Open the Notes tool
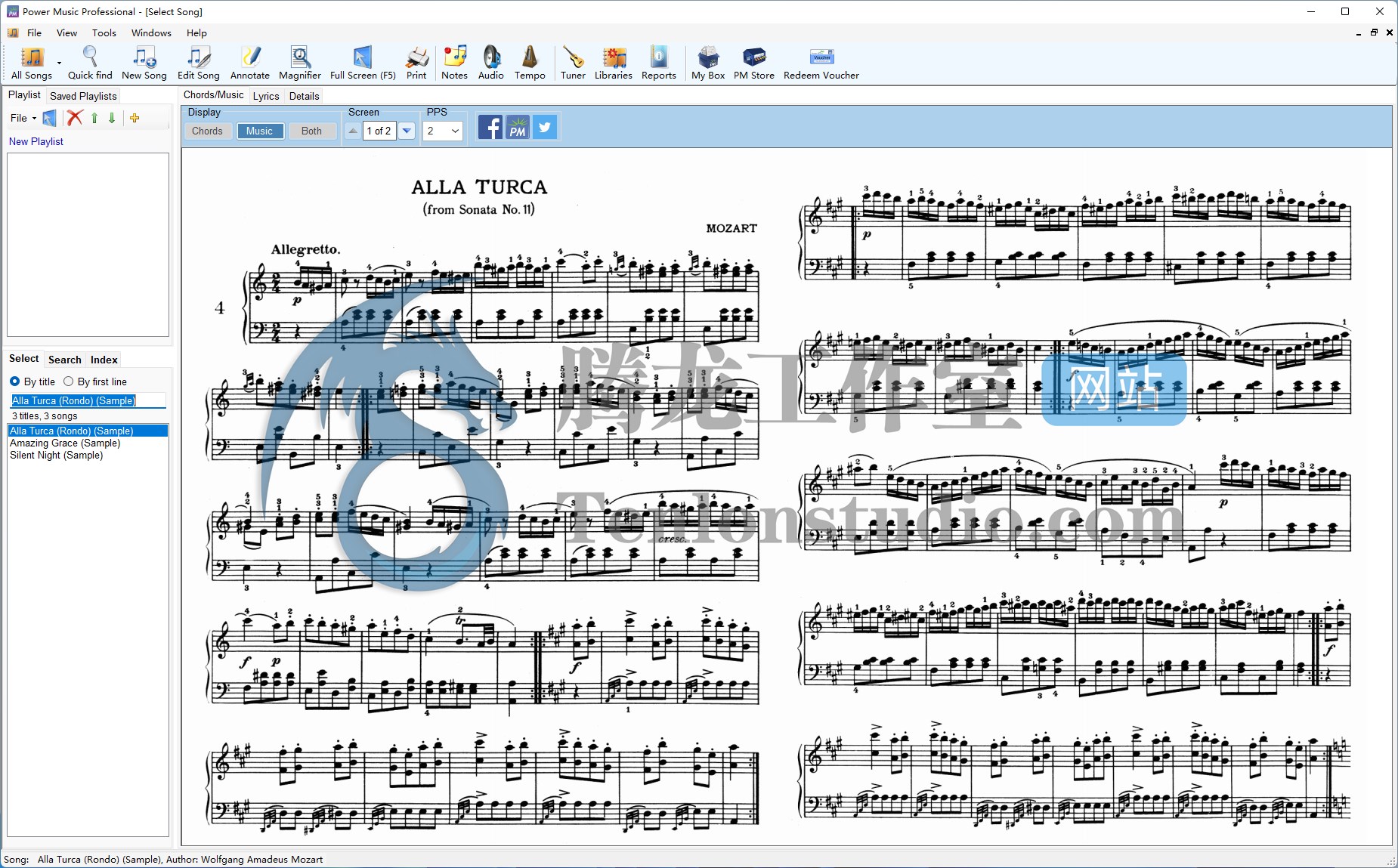Image resolution: width=1398 pixels, height=868 pixels. 455,63
